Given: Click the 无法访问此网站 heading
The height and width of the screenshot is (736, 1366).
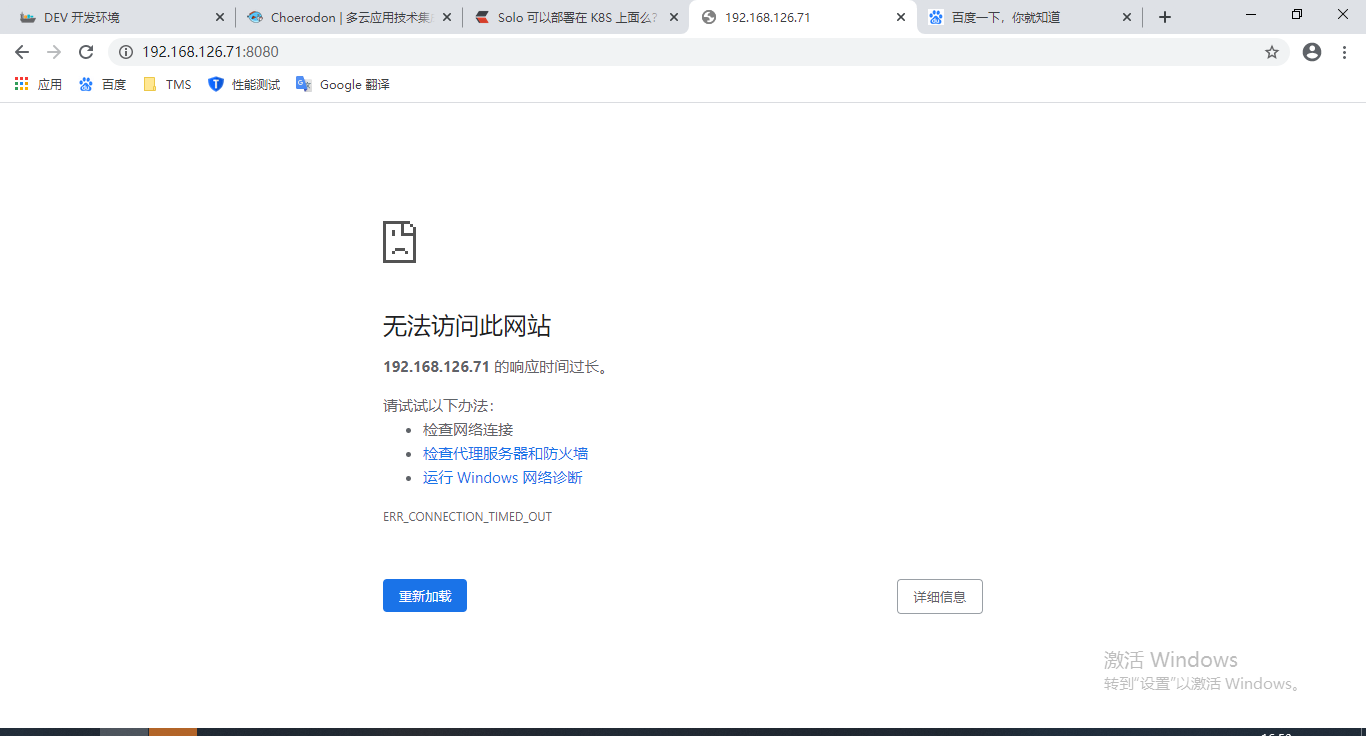Looking at the screenshot, I should [x=467, y=326].
